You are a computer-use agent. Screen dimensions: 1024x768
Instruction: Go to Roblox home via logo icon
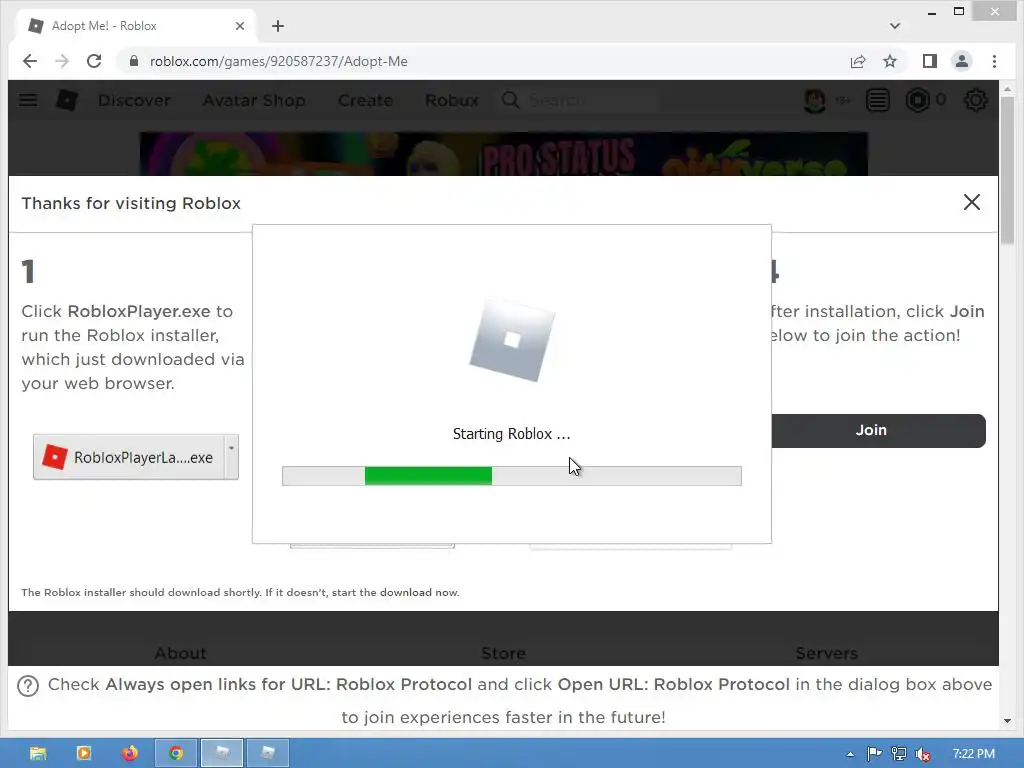coord(67,100)
